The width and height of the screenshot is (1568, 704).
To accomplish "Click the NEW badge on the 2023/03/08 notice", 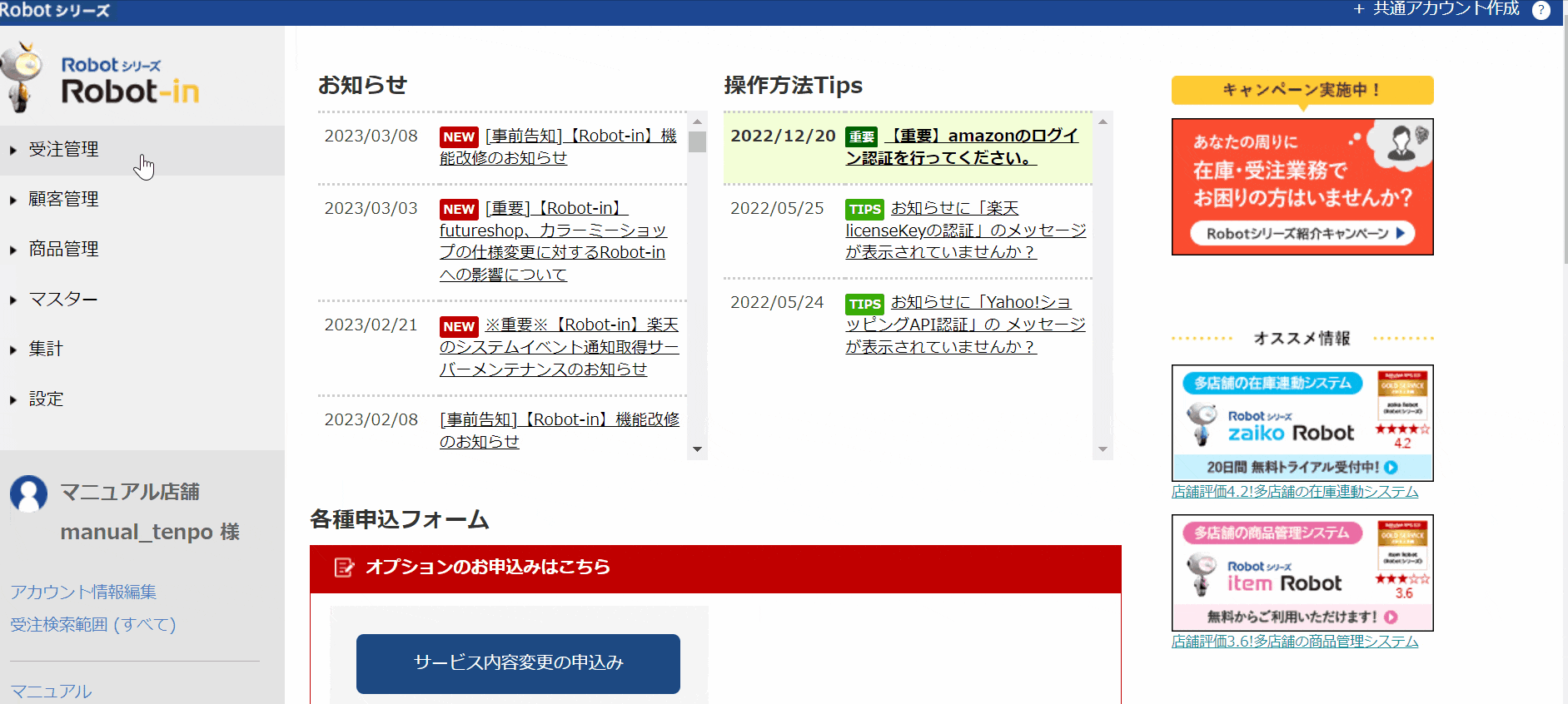I will [x=459, y=137].
